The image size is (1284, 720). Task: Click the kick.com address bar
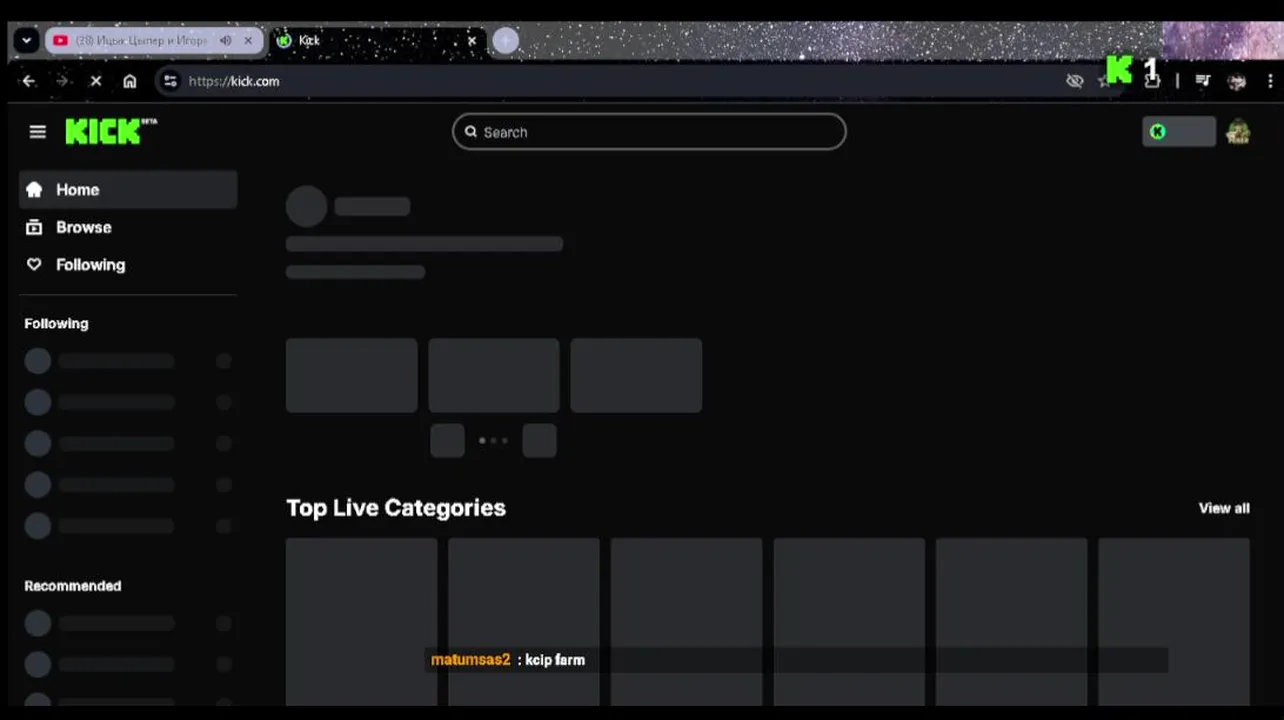(x=620, y=81)
